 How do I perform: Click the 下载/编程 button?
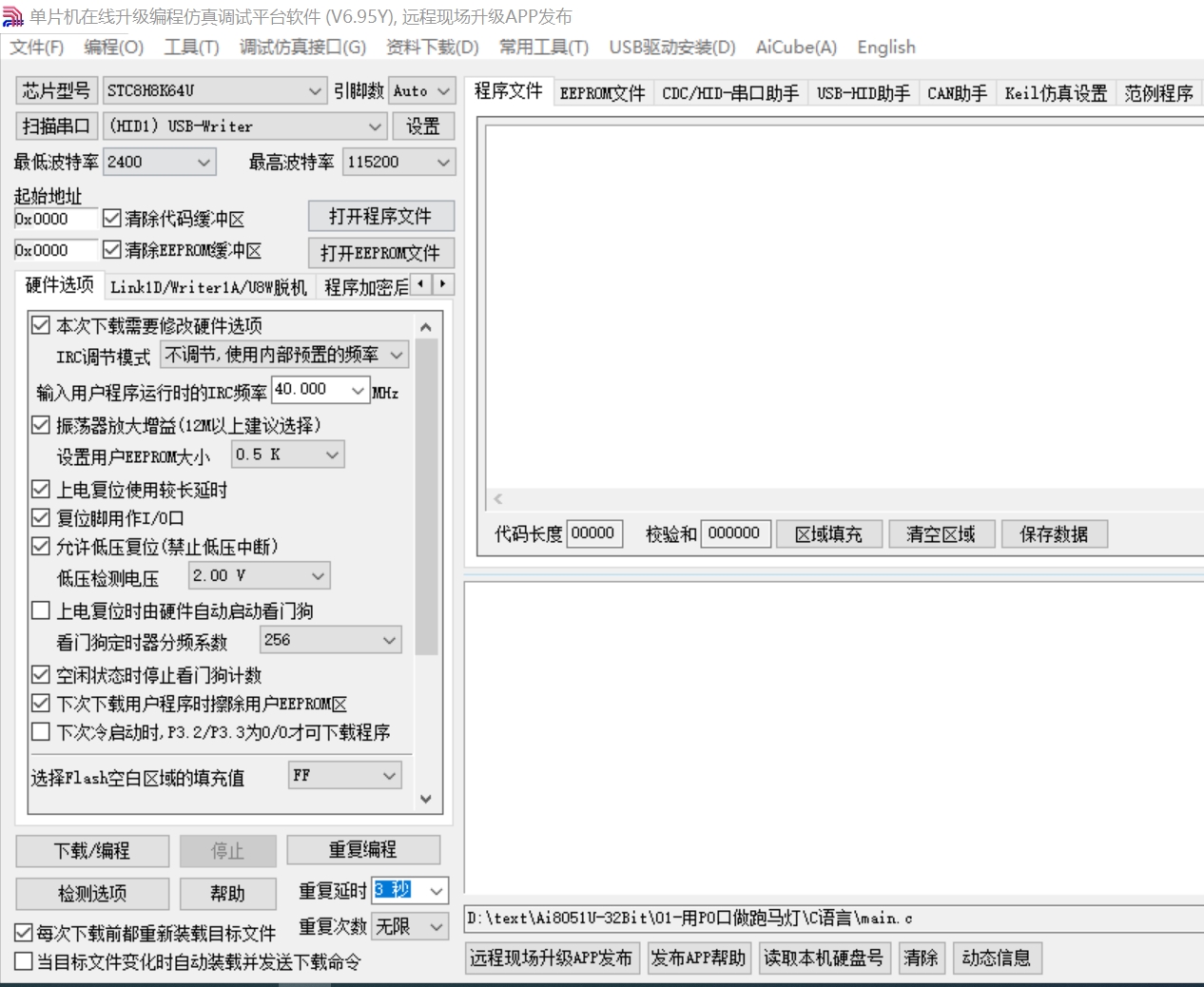point(92,850)
